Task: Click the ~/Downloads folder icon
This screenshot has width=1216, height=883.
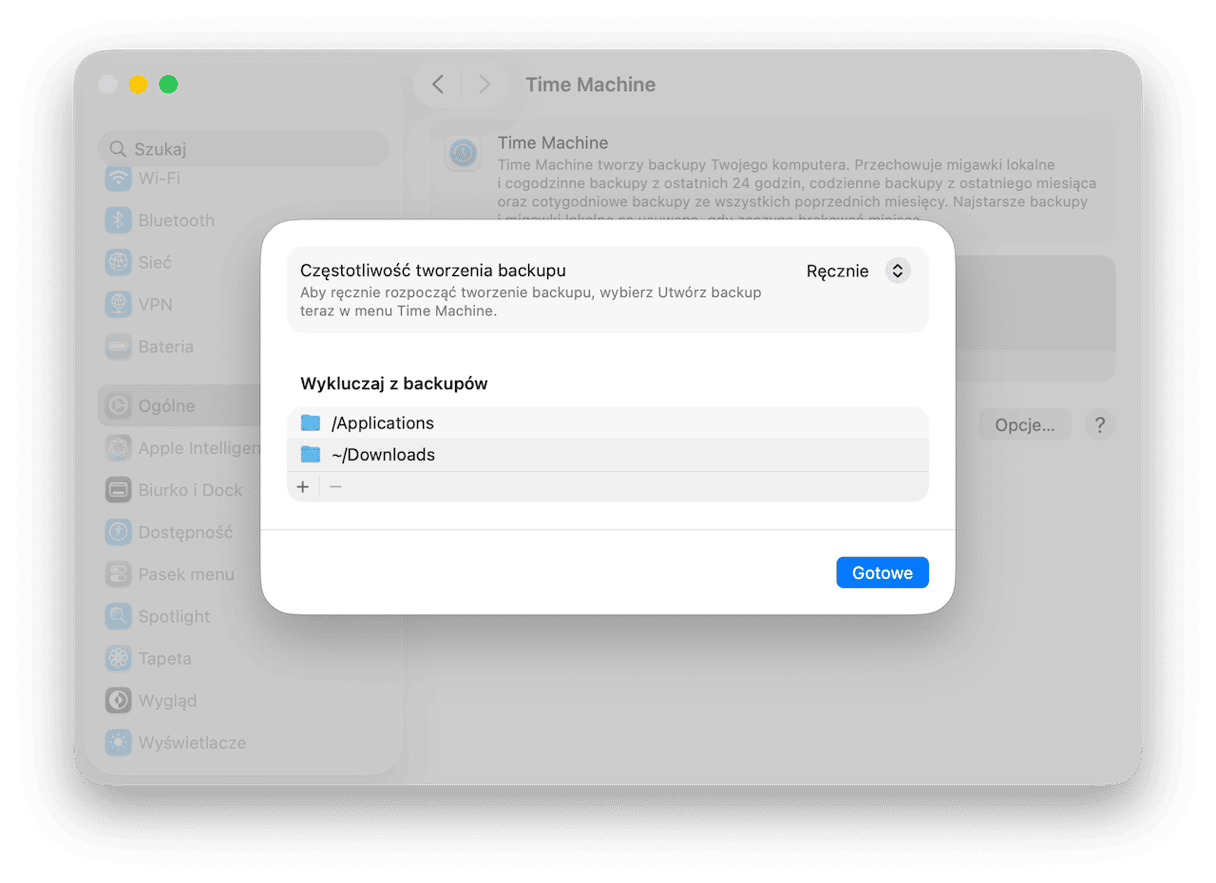Action: [311, 455]
